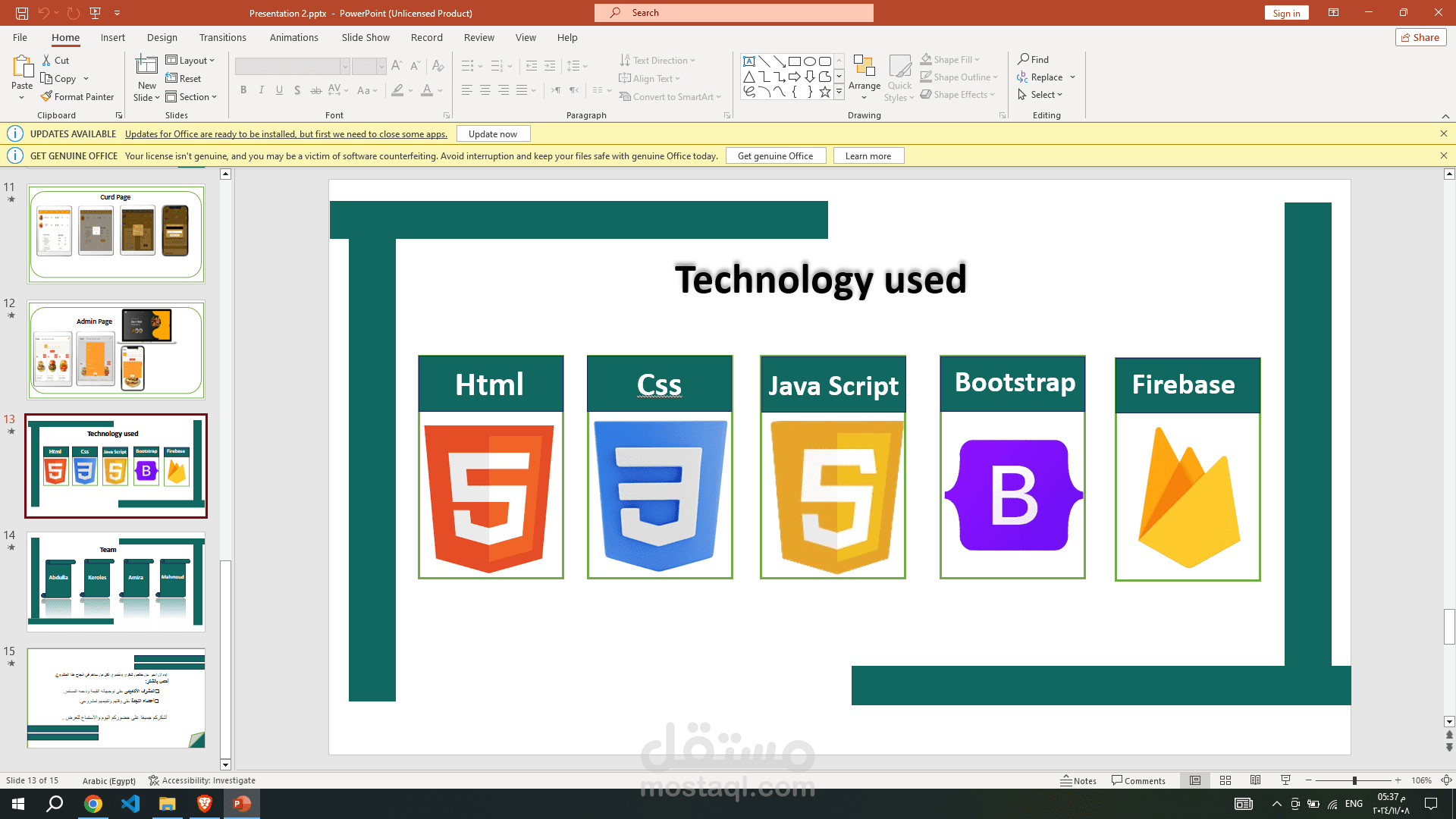Open Comments pane from status bar
This screenshot has width=1456, height=819.
[1138, 781]
